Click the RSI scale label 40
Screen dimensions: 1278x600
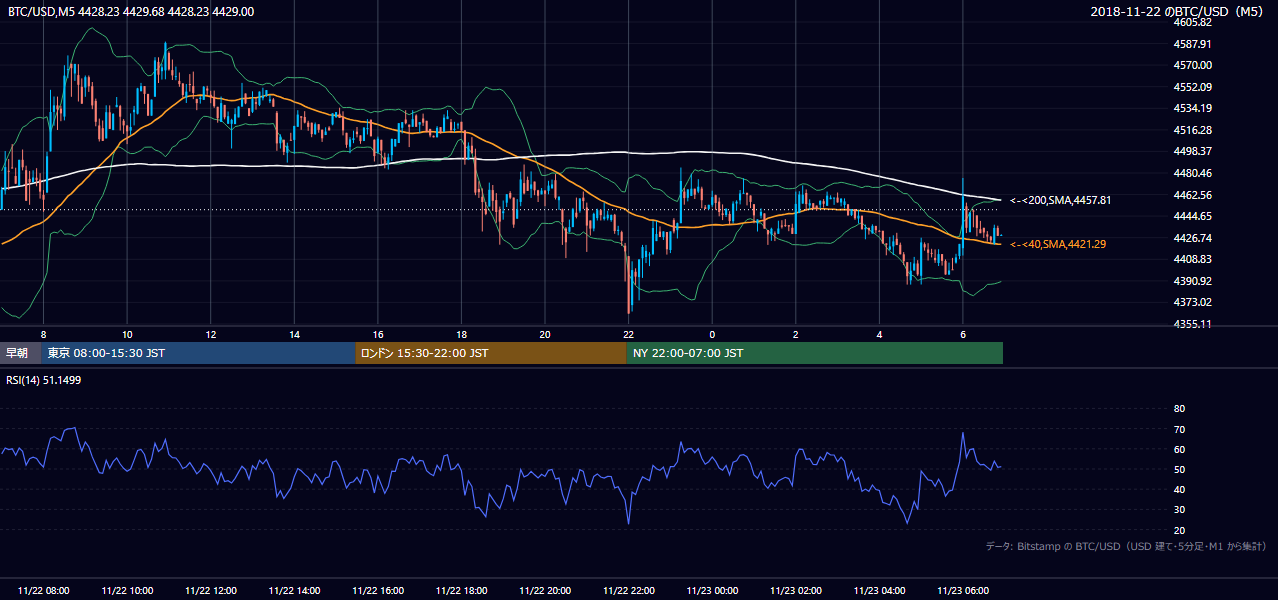(1179, 489)
